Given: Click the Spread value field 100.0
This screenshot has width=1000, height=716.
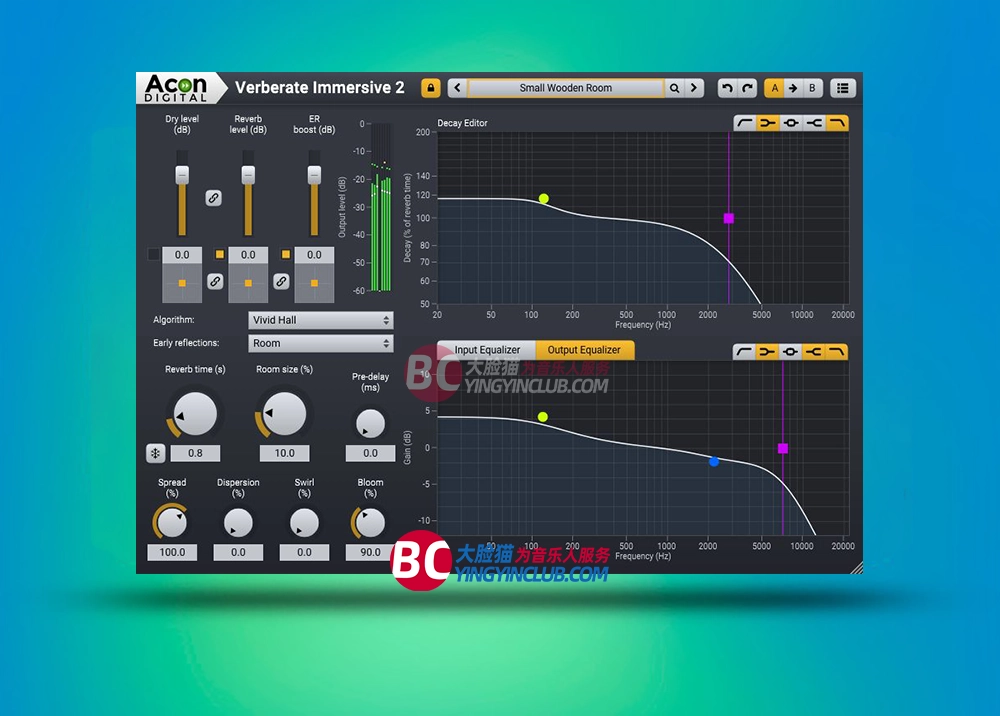Looking at the screenshot, I should point(172,552).
